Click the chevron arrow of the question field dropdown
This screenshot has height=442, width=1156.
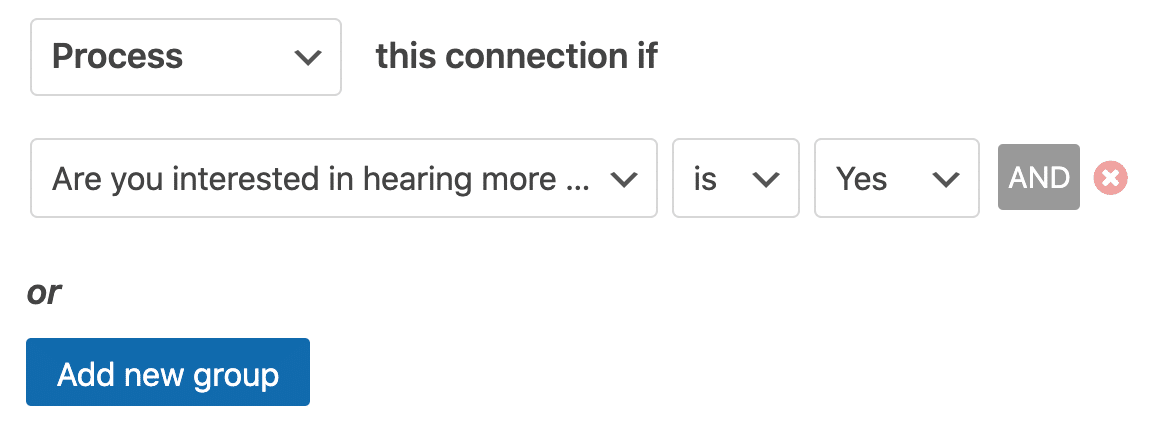coord(624,179)
